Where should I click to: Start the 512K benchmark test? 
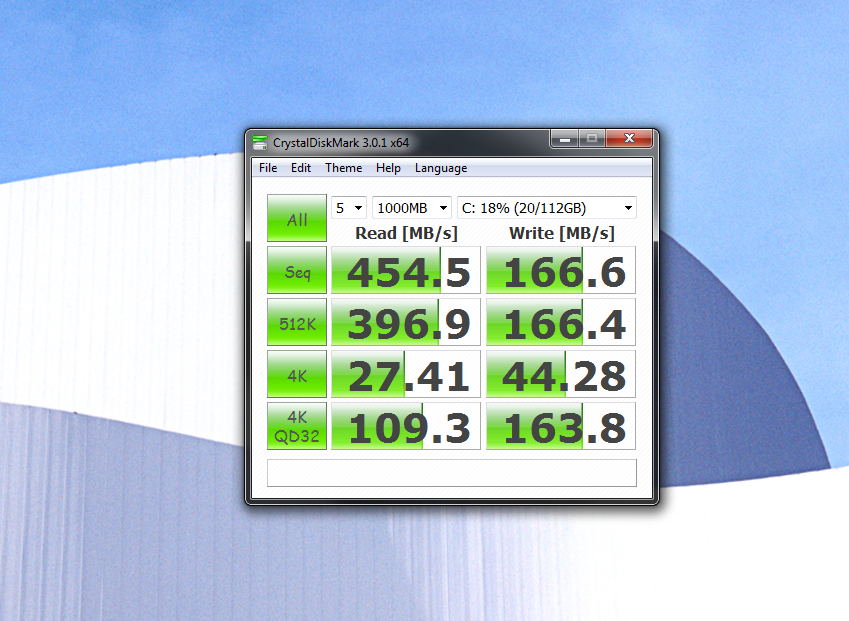(297, 322)
